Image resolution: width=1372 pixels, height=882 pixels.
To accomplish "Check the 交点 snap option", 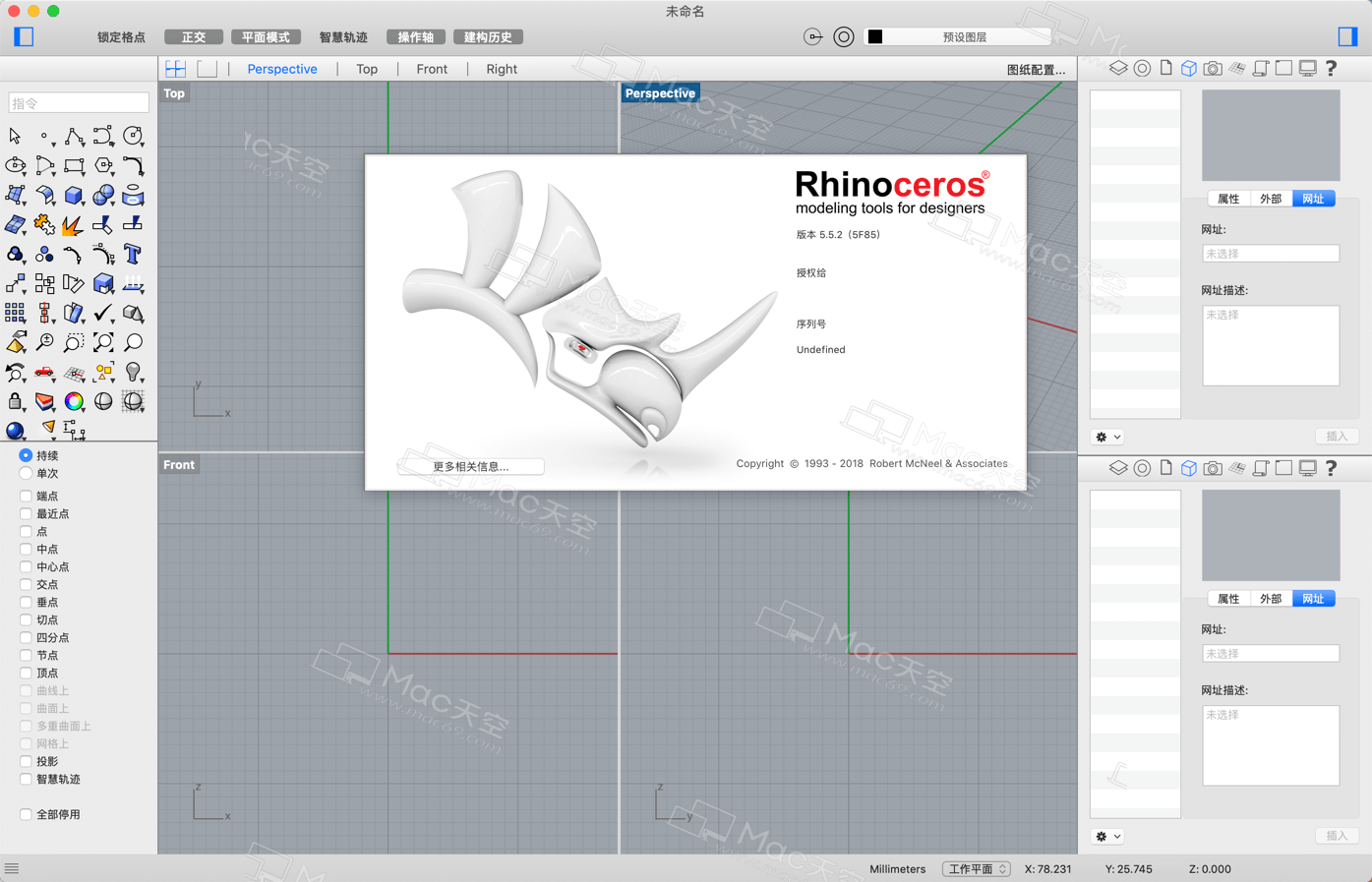I will (x=26, y=585).
